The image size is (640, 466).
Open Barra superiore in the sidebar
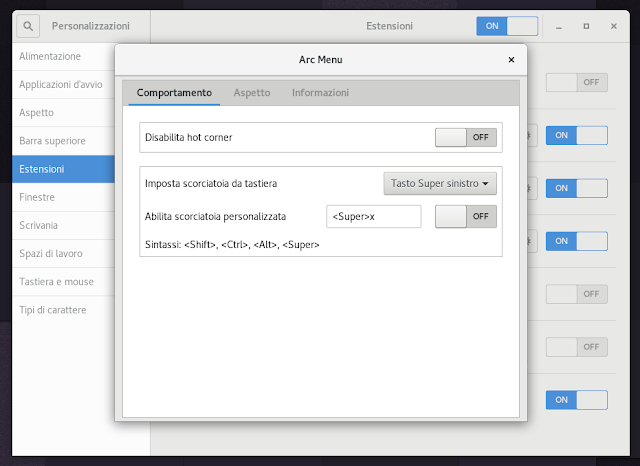click(63, 141)
